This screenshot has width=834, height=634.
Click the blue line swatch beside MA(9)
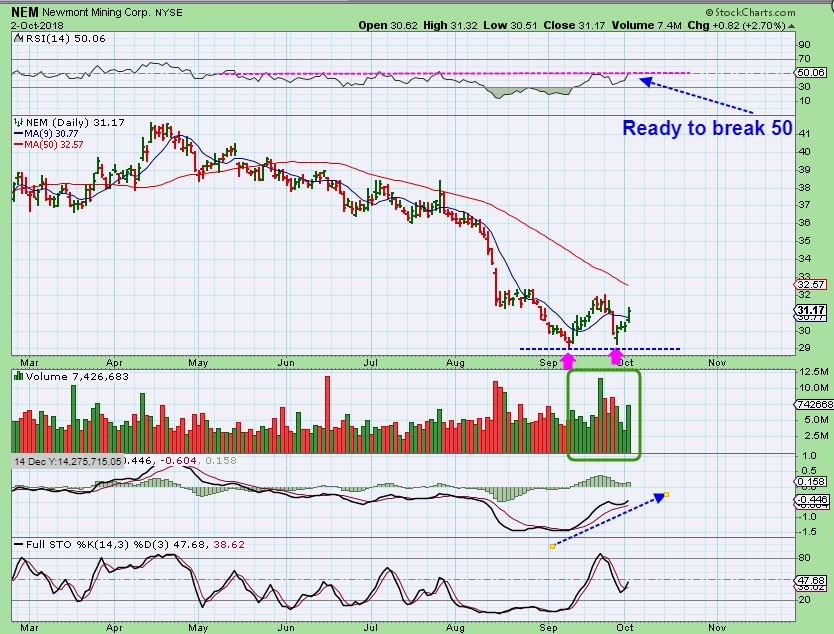[18, 134]
